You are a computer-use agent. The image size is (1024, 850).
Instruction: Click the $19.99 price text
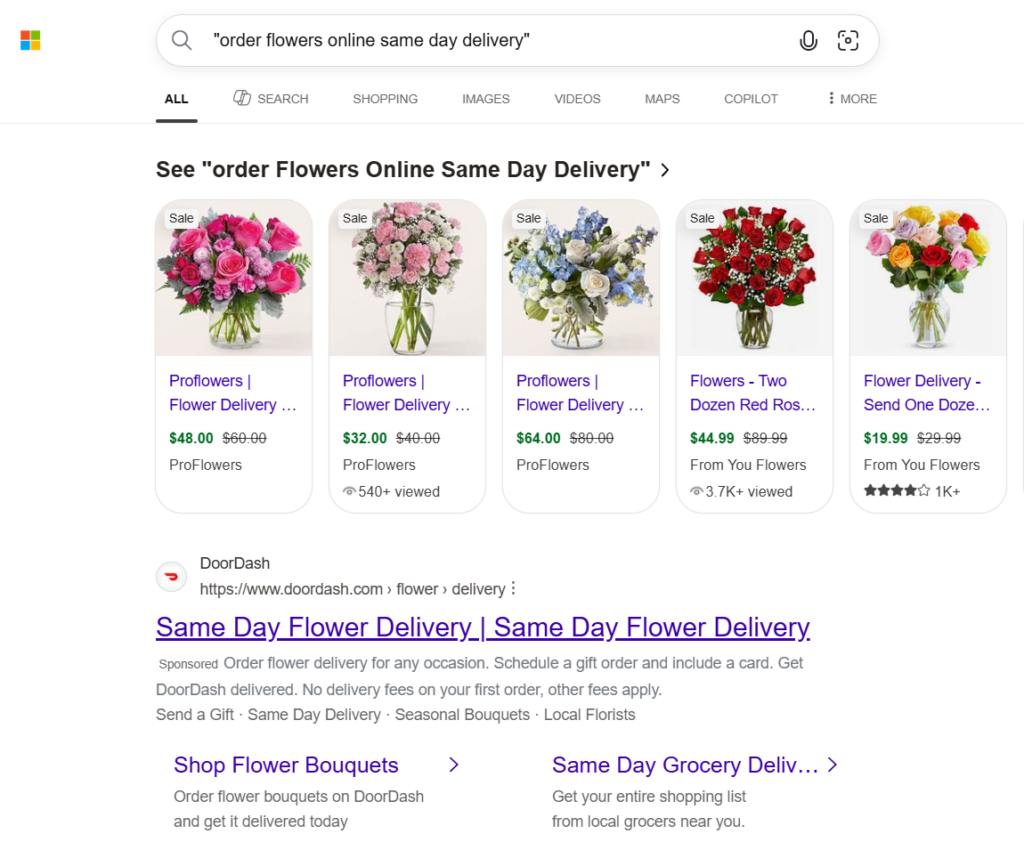pos(886,438)
